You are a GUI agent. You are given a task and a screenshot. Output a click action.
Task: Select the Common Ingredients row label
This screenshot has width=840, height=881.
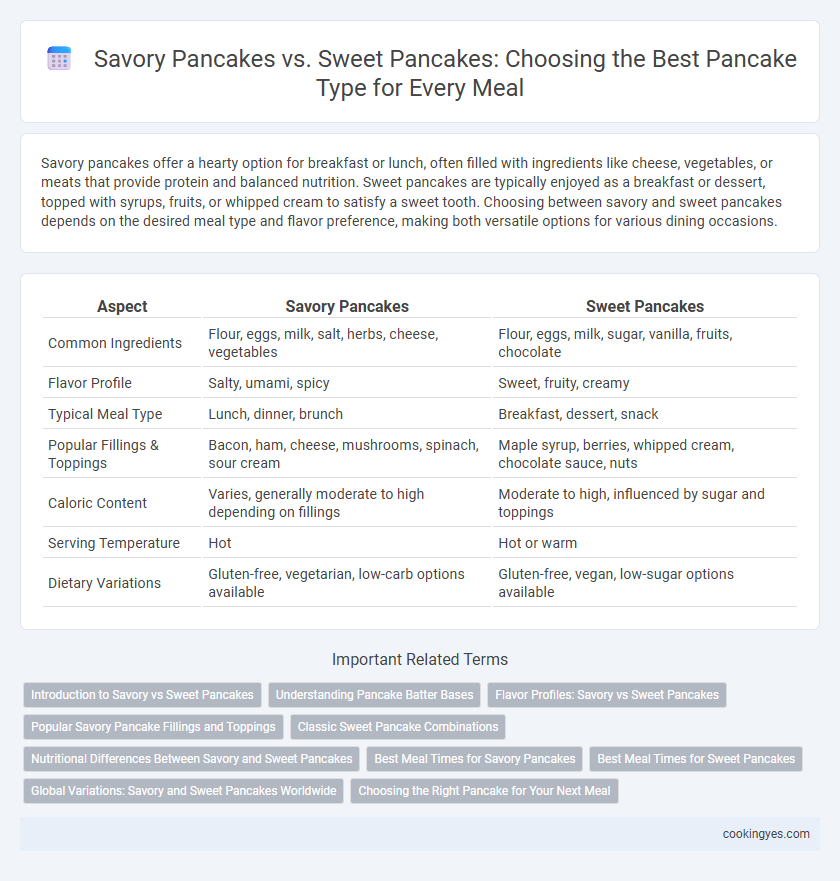[115, 343]
